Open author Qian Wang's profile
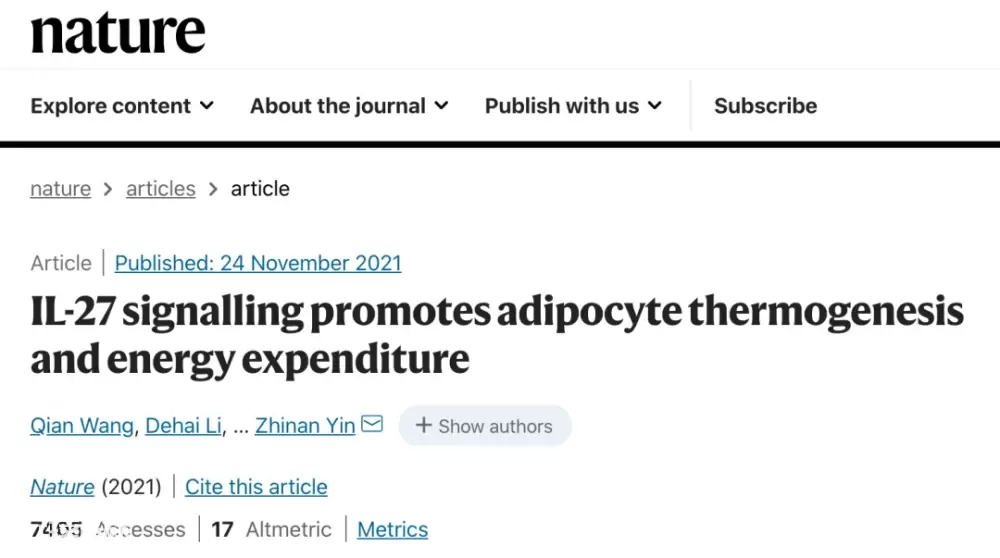This screenshot has width=1000, height=558. [82, 425]
